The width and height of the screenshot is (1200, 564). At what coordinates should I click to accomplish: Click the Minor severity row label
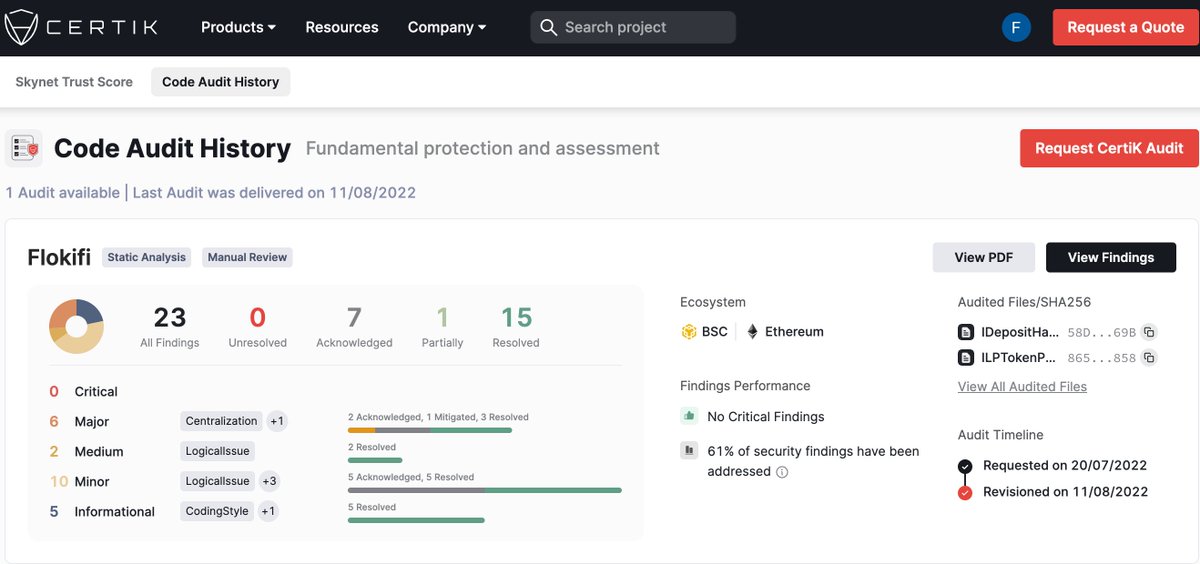coord(92,481)
